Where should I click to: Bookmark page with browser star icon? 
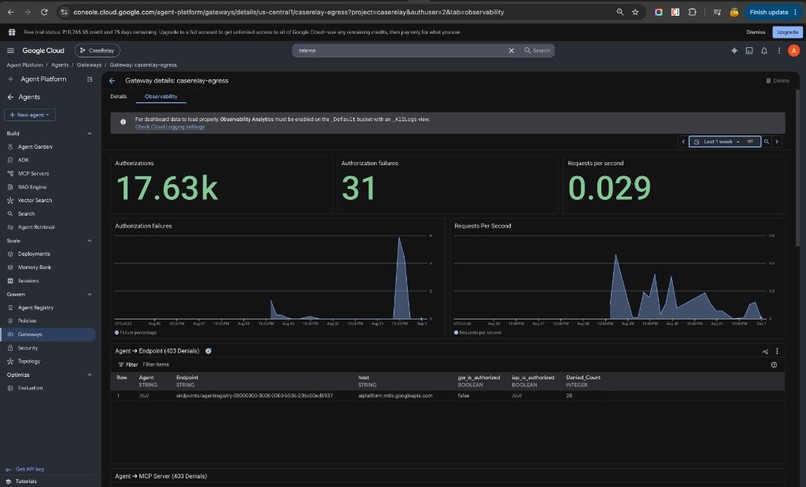[x=635, y=12]
